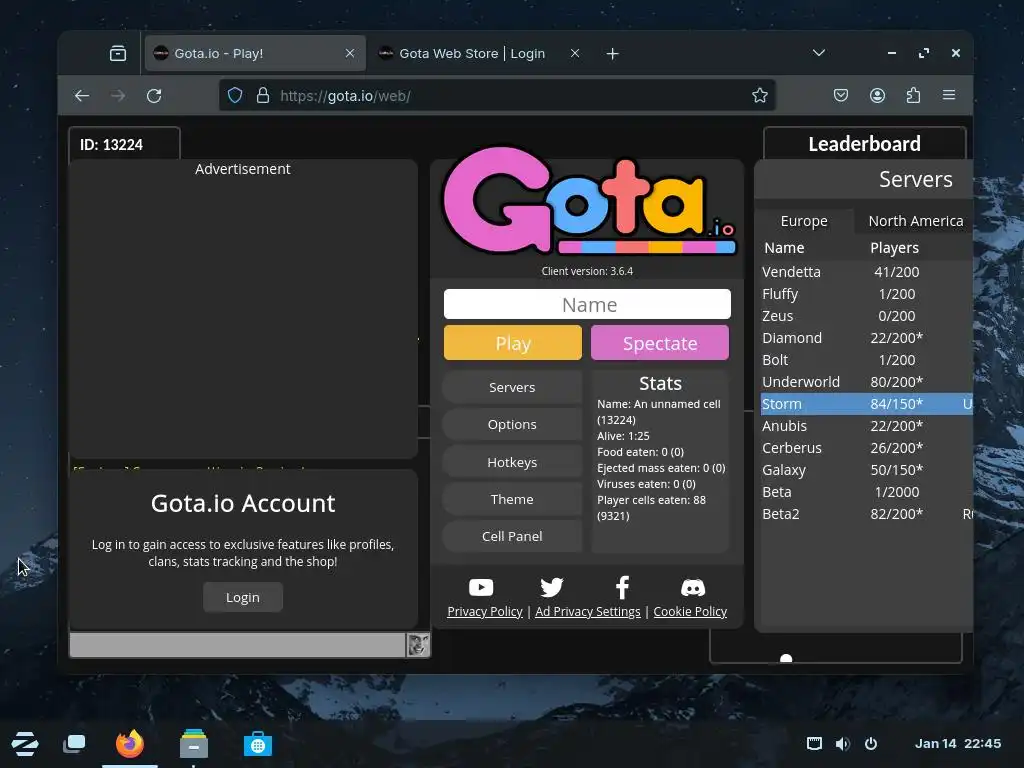Open the Software store taskbar icon
1024x768 pixels.
pyautogui.click(x=258, y=744)
